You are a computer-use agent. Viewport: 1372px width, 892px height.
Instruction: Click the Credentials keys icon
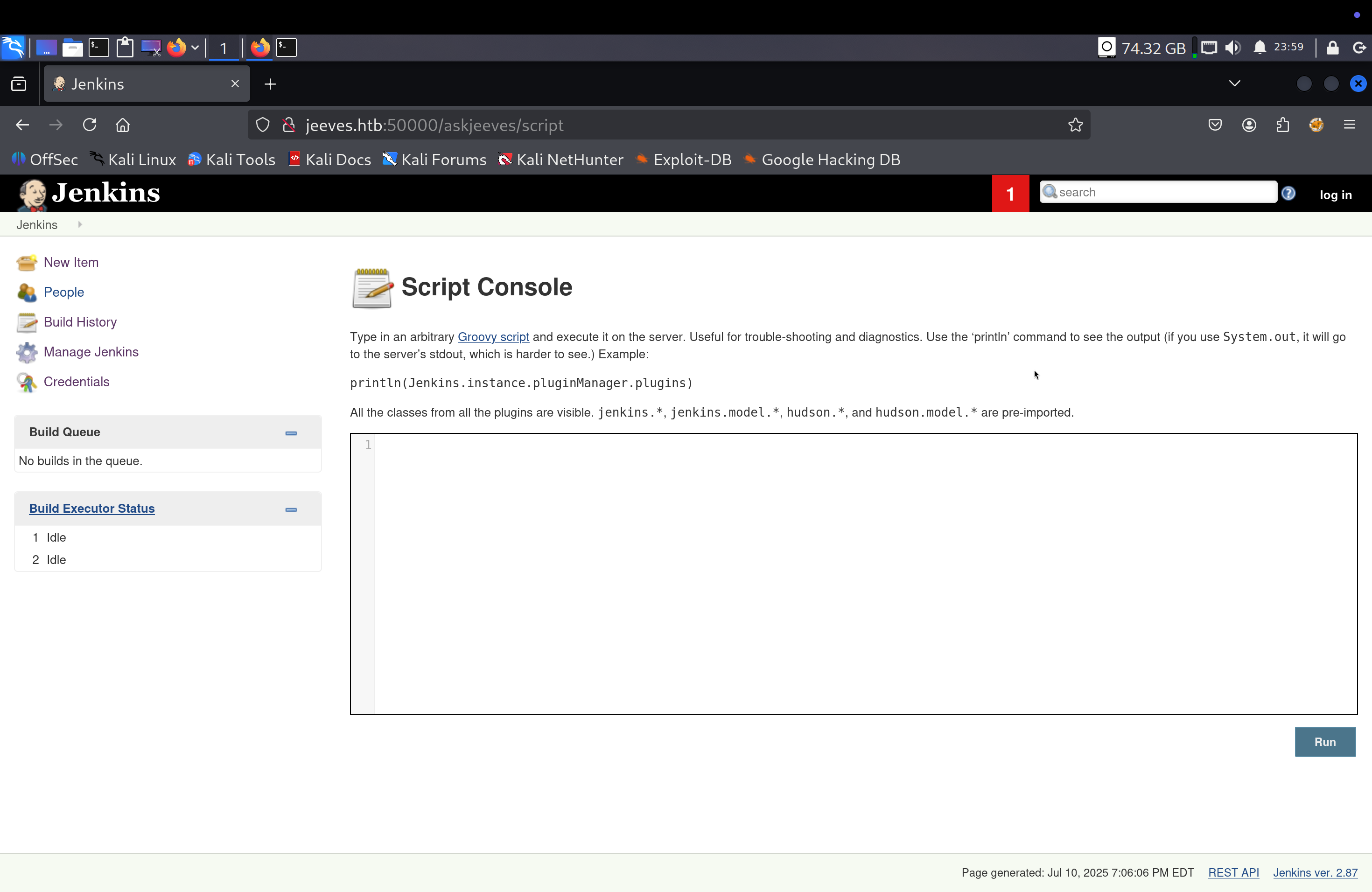tap(27, 383)
